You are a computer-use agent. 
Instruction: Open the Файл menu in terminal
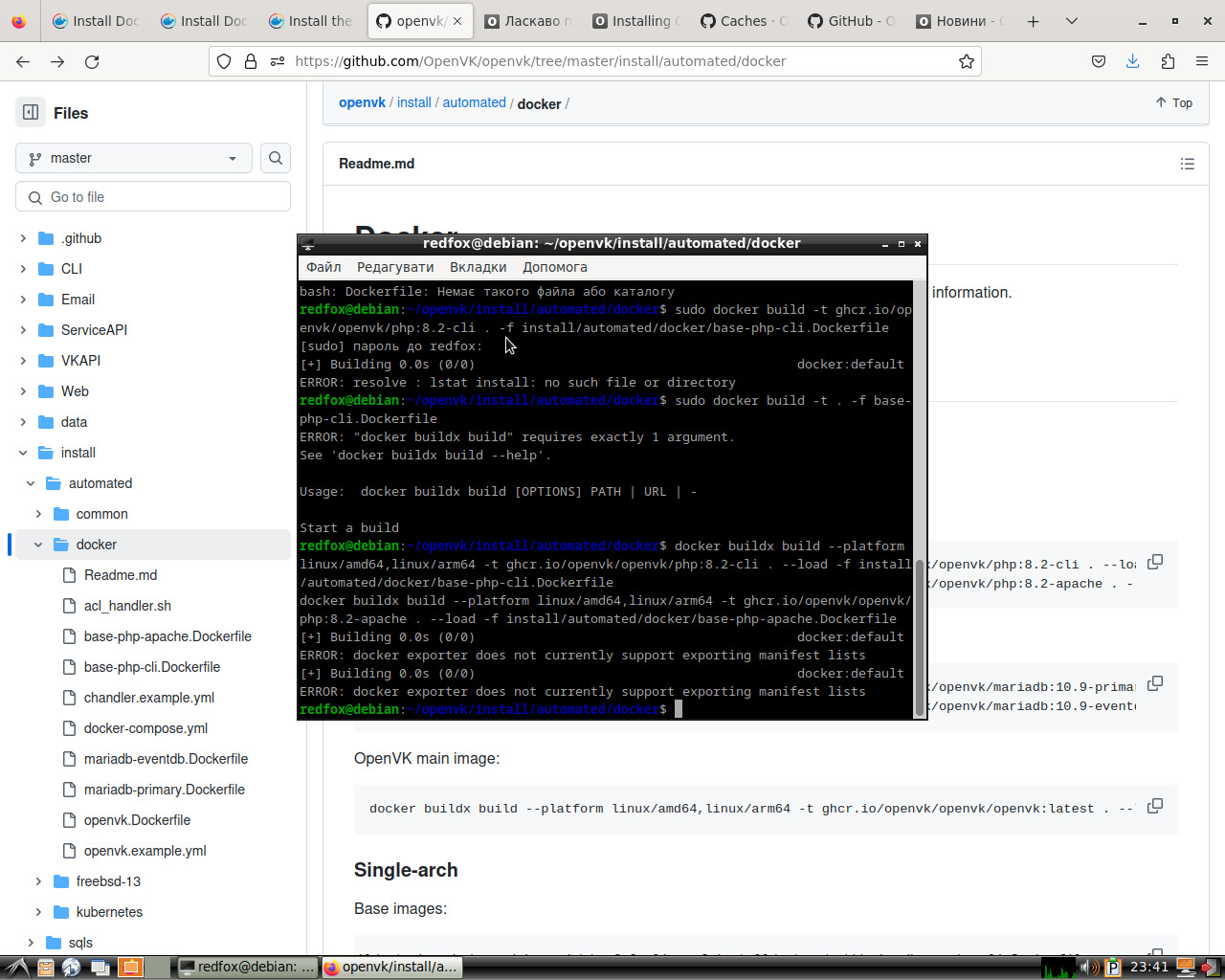(x=323, y=267)
